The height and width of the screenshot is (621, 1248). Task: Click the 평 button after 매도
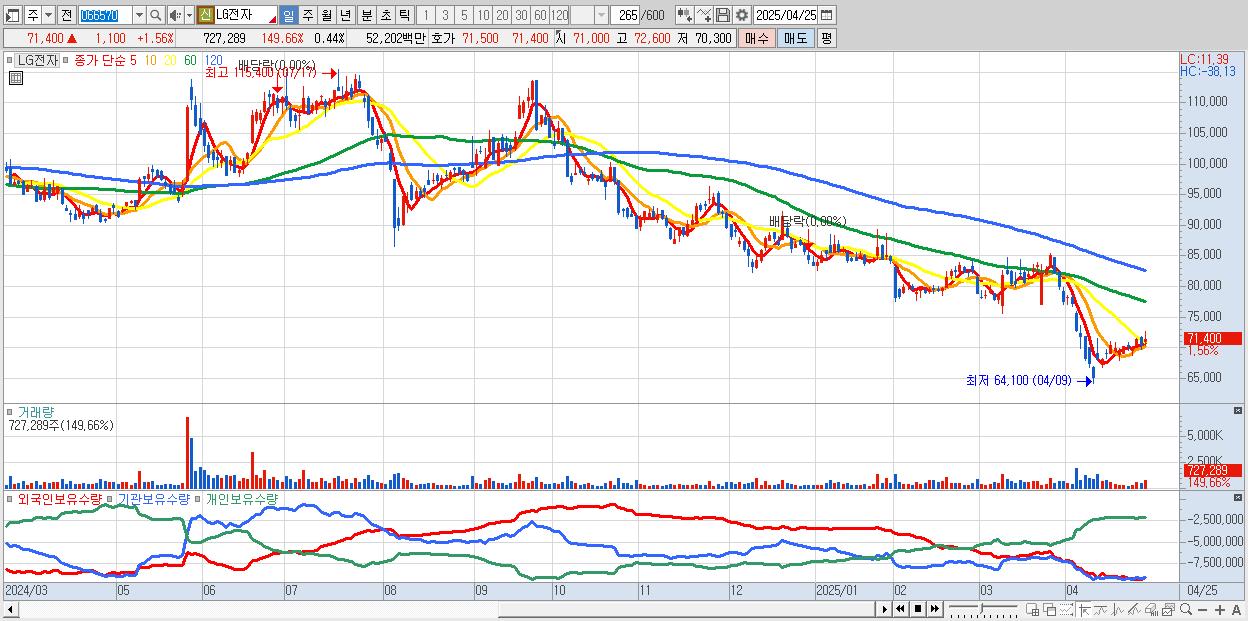[826, 37]
